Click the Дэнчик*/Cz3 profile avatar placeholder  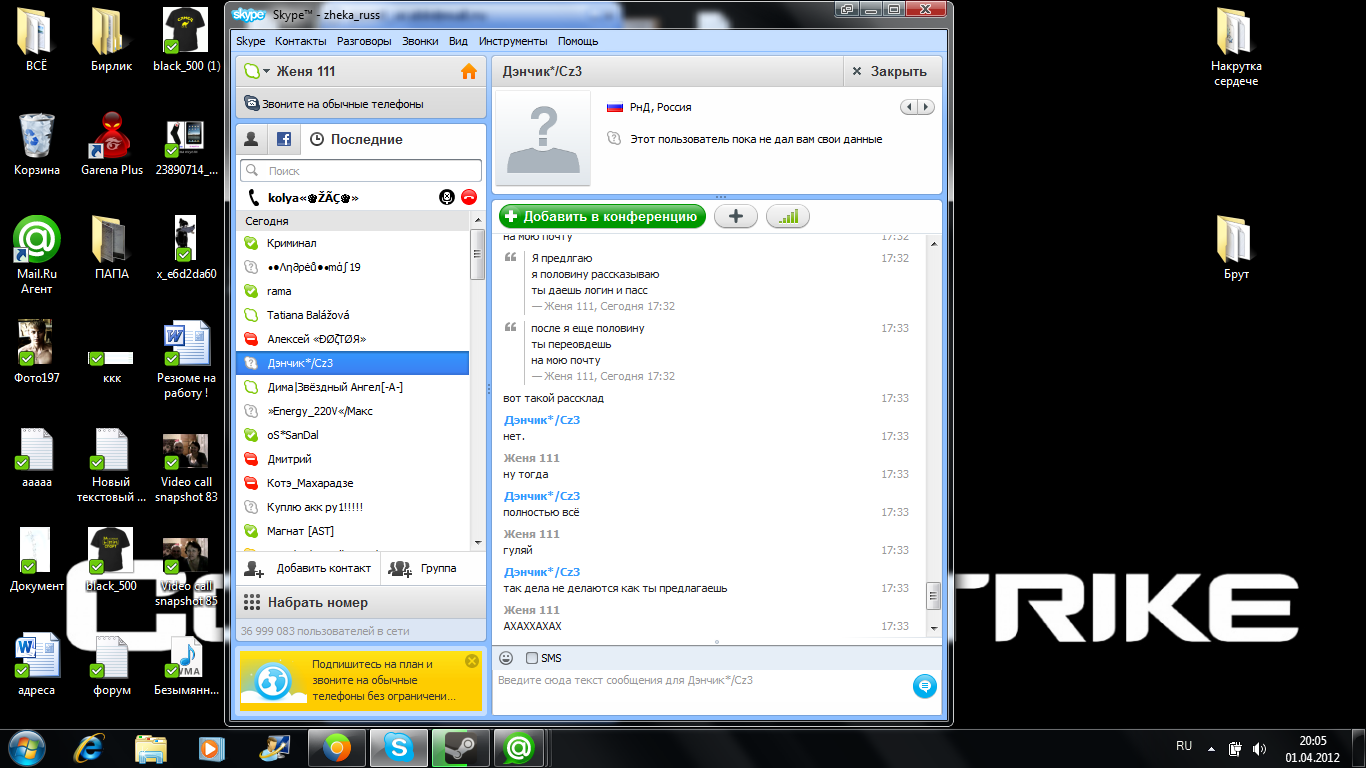(543, 138)
